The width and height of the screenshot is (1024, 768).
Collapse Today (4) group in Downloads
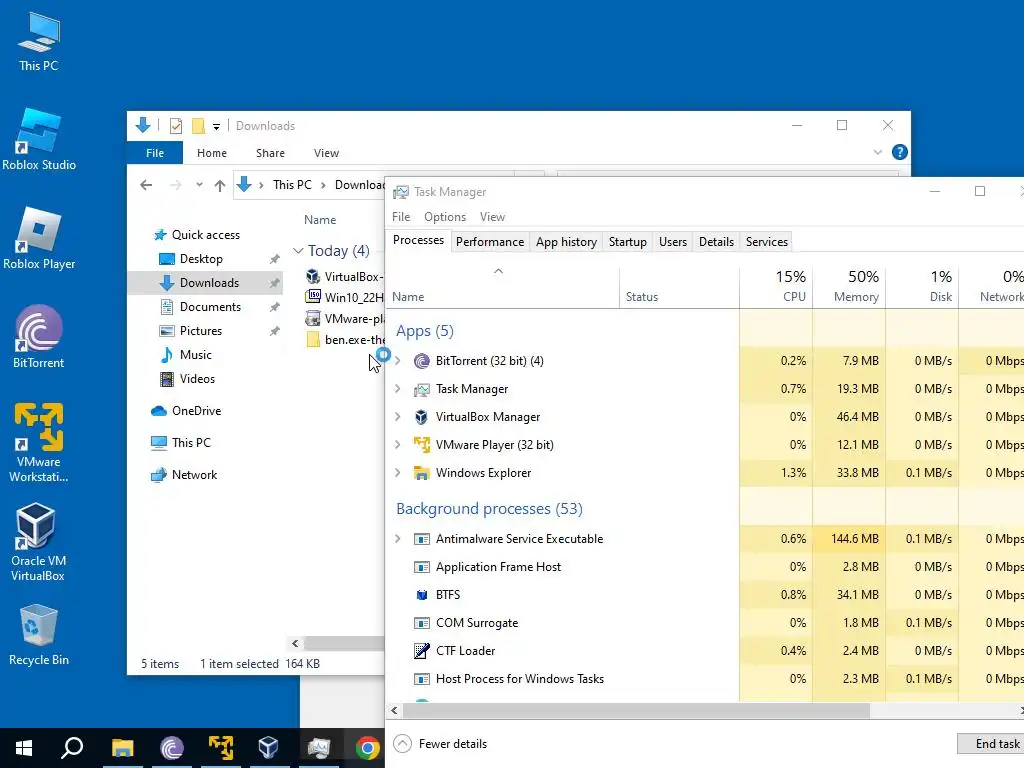click(x=298, y=251)
